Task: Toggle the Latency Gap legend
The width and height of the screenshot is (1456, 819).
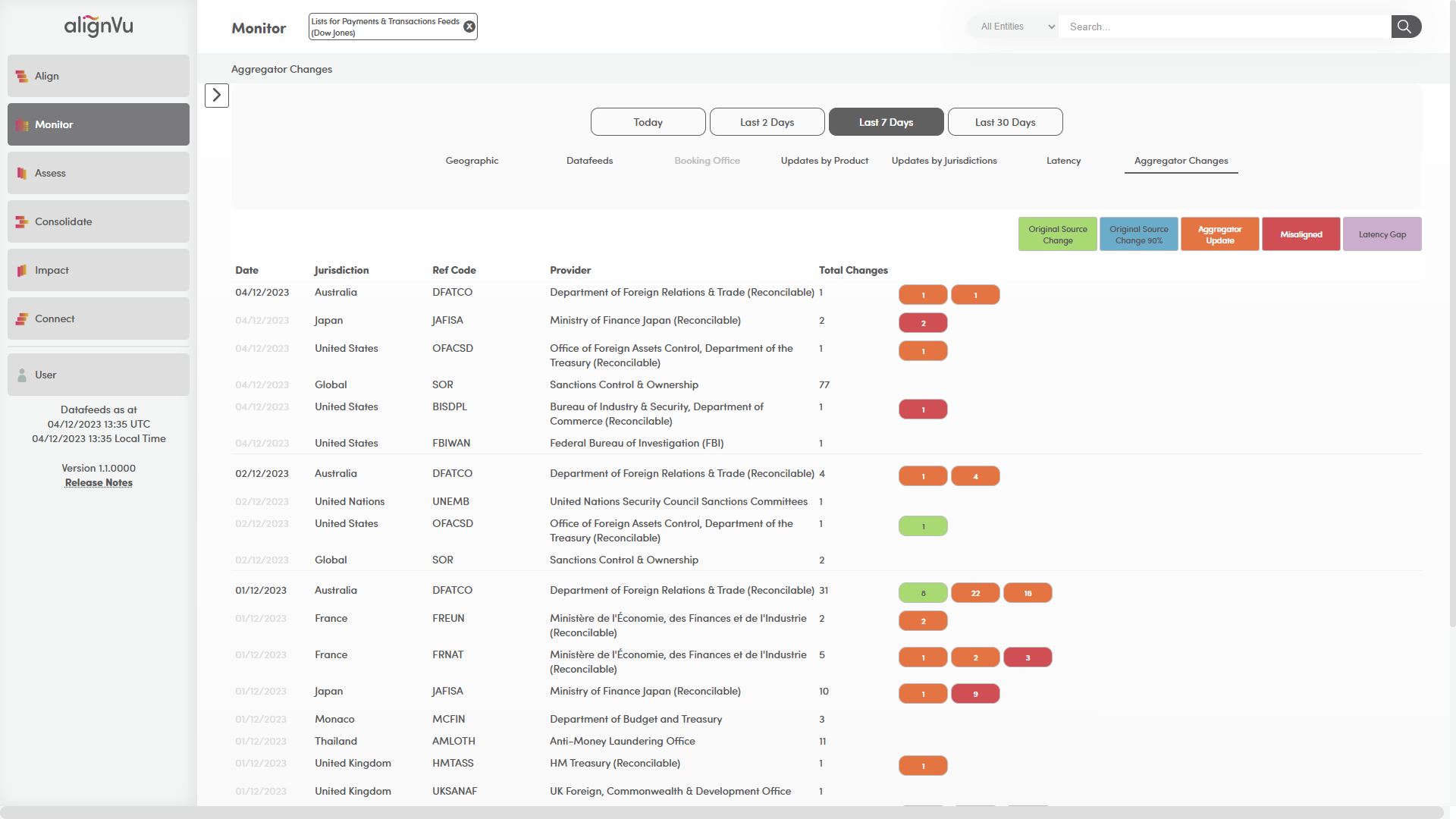Action: (1382, 234)
